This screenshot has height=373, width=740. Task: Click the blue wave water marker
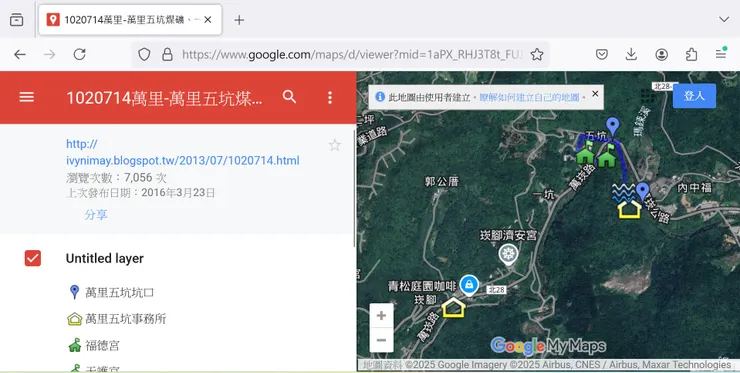tap(623, 193)
